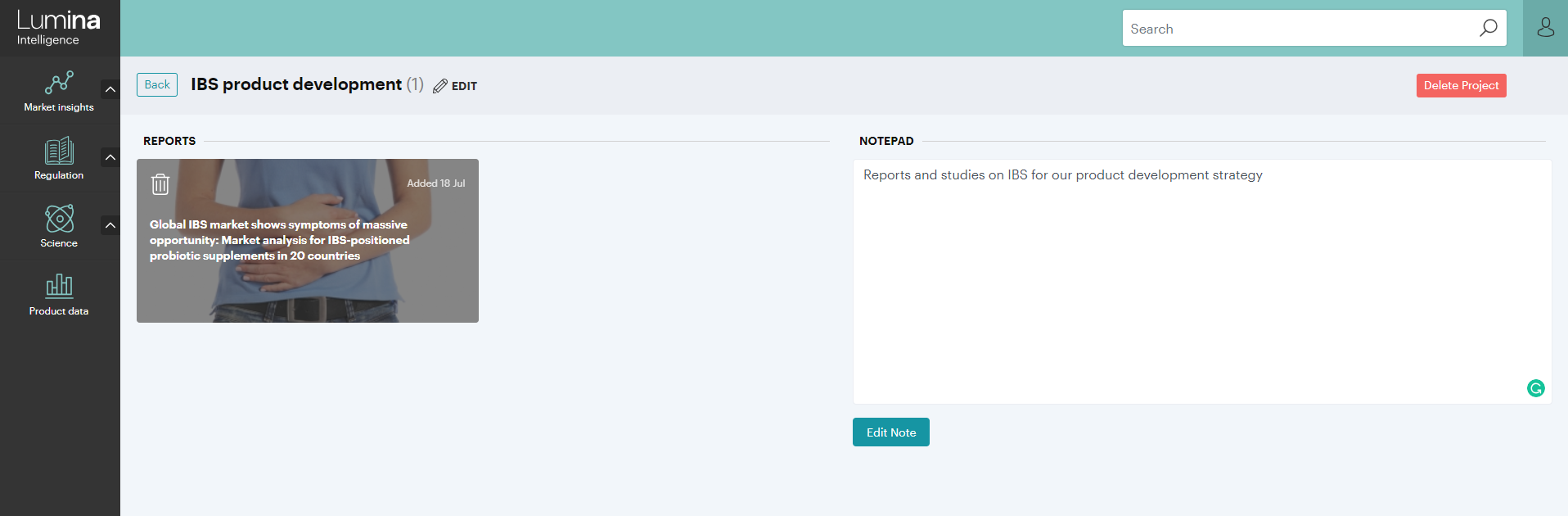The image size is (1568, 516).
Task: Click the Market insights label
Action: point(59,107)
